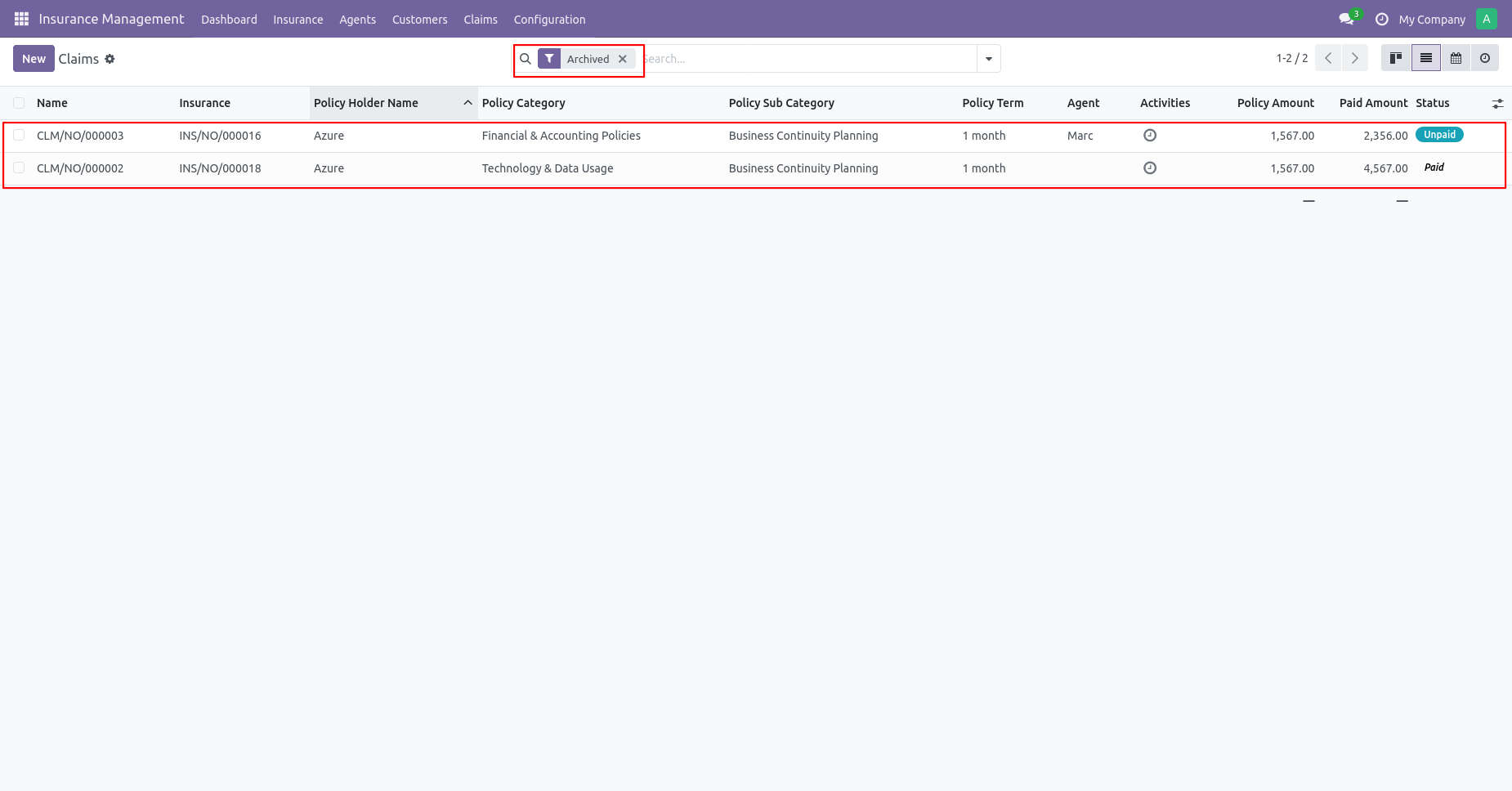Image resolution: width=1512 pixels, height=791 pixels.
Task: Sort by Name column header
Action: (51, 103)
